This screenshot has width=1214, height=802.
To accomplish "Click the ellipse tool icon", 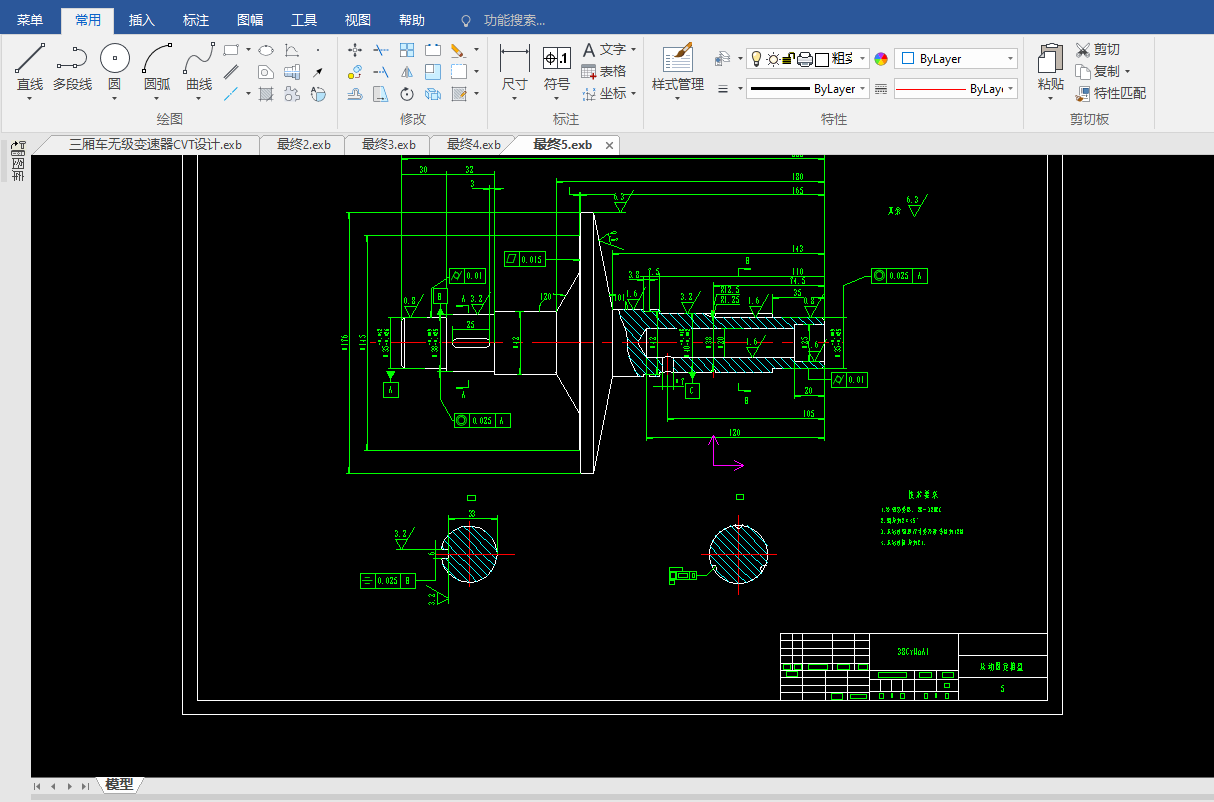I will pos(266,50).
